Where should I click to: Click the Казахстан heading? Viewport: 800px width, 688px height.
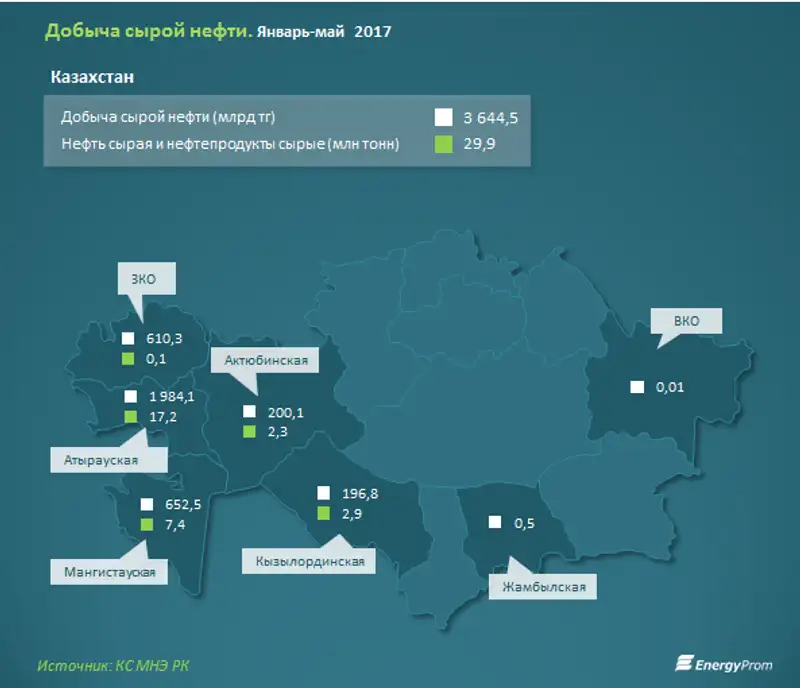click(92, 77)
